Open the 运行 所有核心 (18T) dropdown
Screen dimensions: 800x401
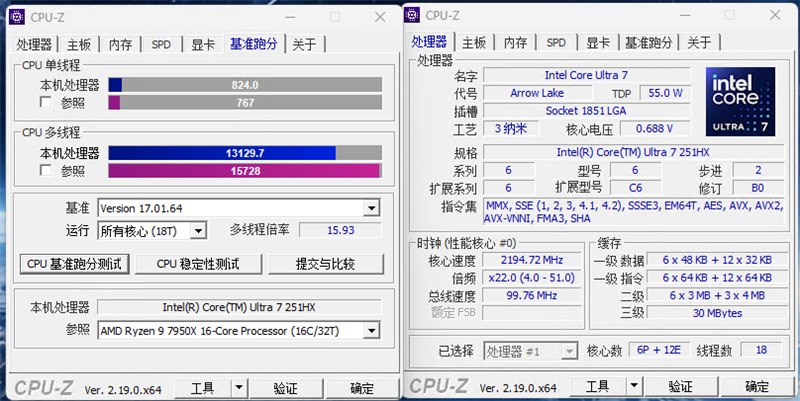pos(198,231)
